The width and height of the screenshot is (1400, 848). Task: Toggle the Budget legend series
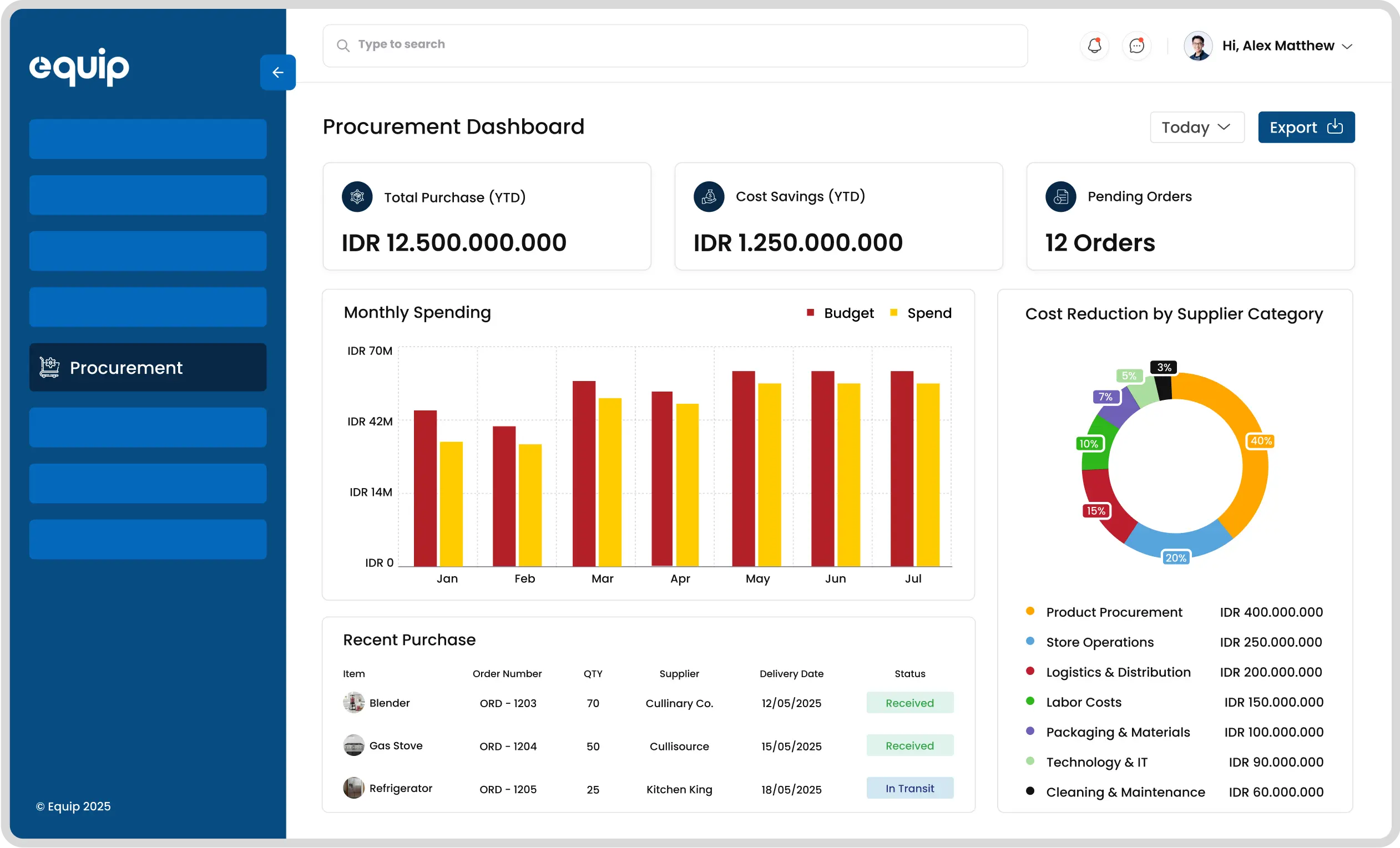840,313
